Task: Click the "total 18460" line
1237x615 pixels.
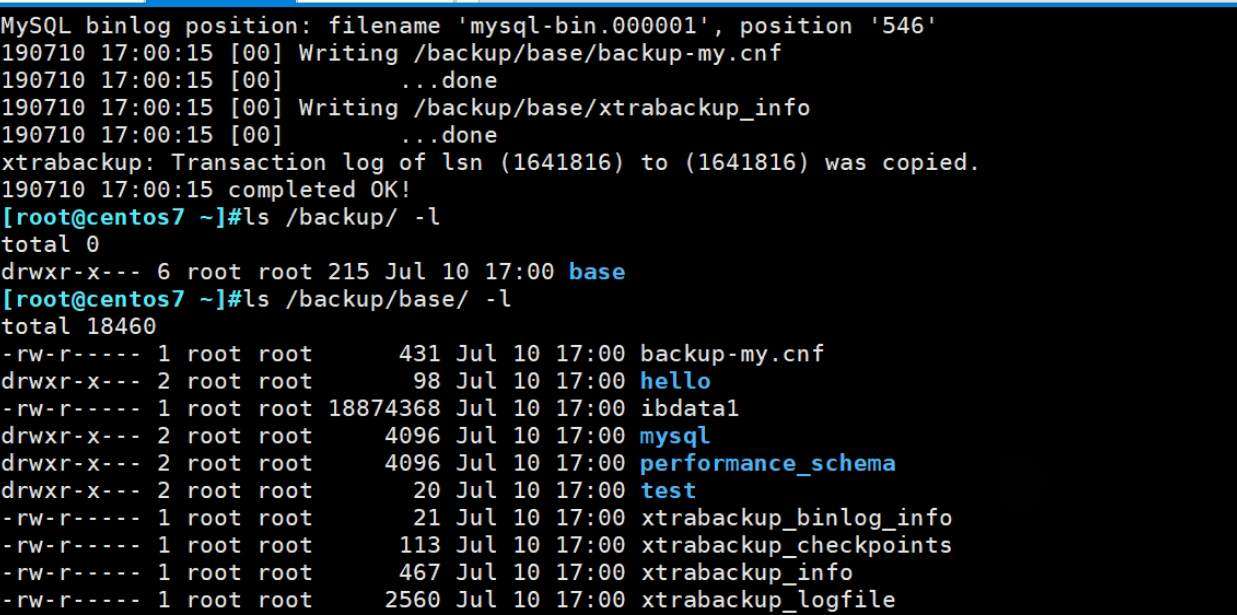Action: point(79,326)
